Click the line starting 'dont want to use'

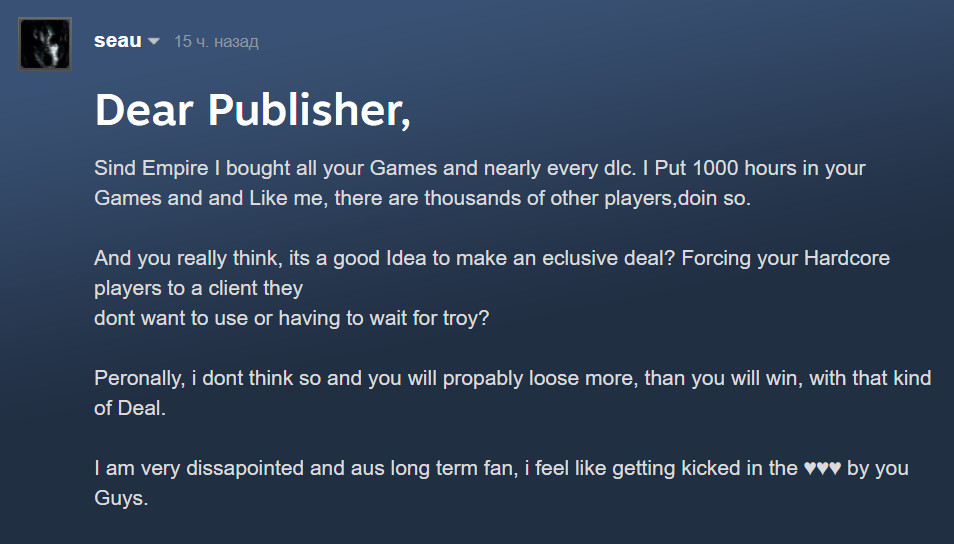[291, 318]
